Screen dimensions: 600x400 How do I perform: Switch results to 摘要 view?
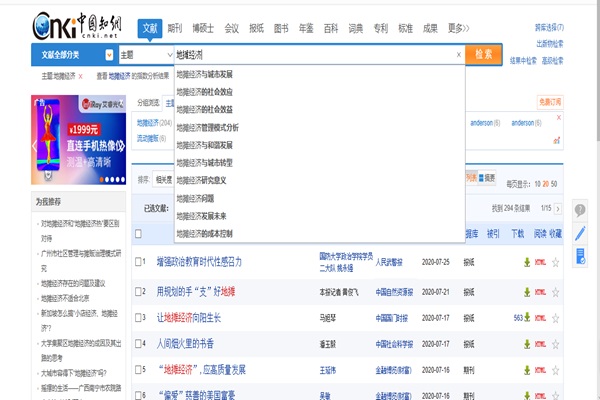click(x=487, y=178)
